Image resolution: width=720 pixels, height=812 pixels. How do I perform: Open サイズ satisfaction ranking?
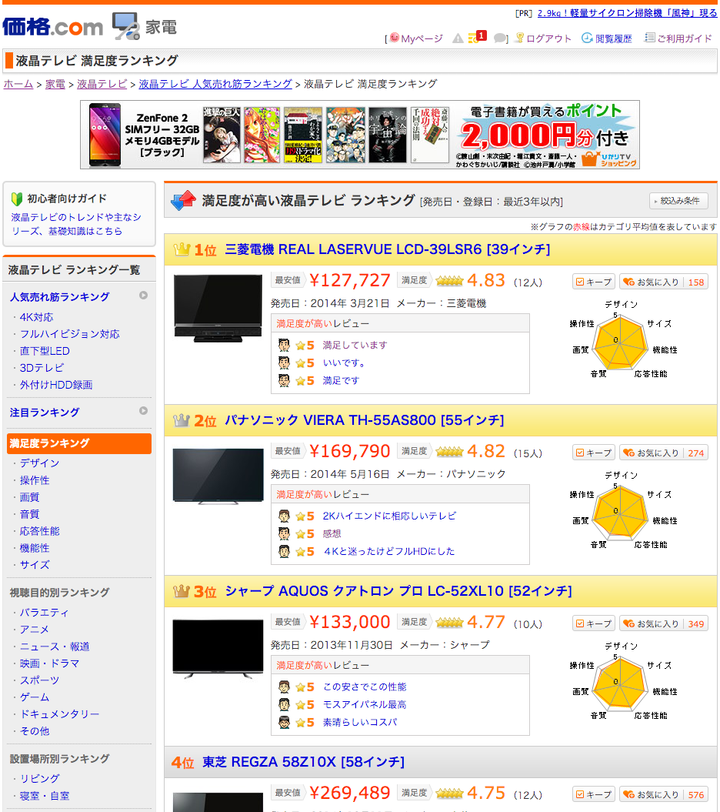(34, 564)
